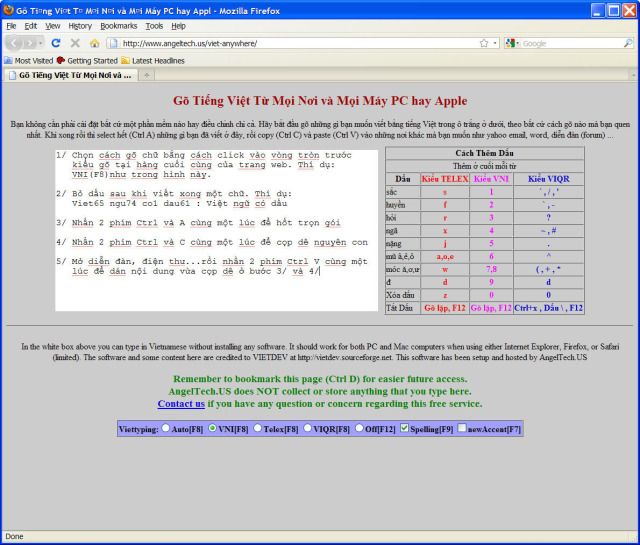This screenshot has height=545, width=640.
Task: Open the Most Visited bookmarks folder
Action: 32,60
